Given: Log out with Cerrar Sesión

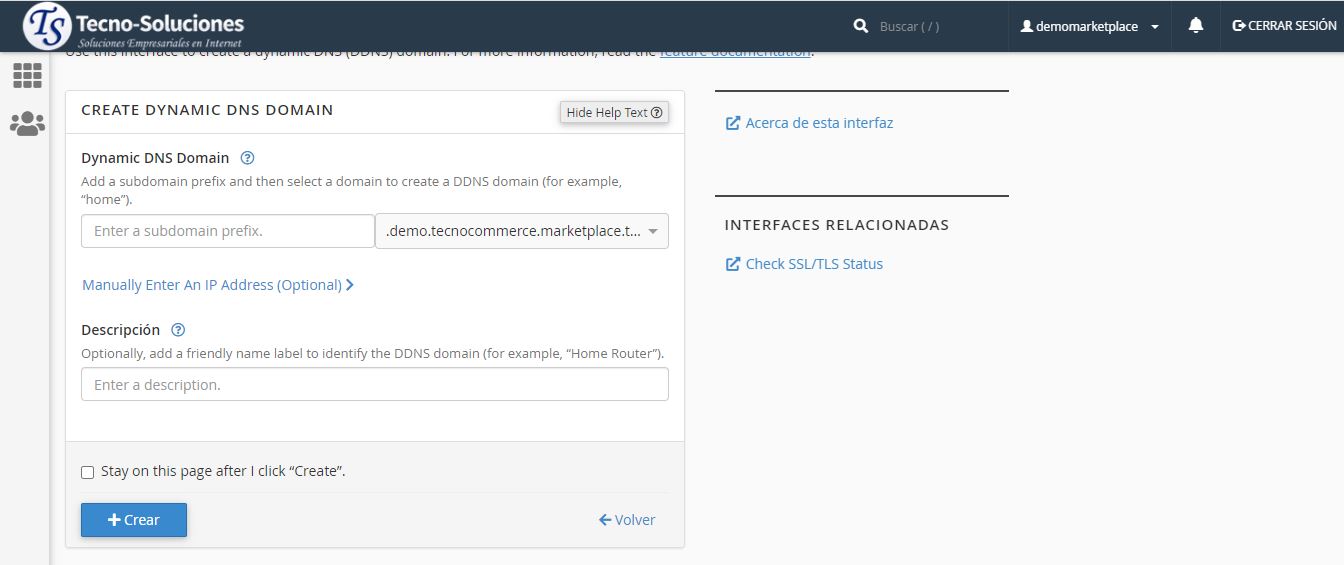Looking at the screenshot, I should click(1284, 27).
